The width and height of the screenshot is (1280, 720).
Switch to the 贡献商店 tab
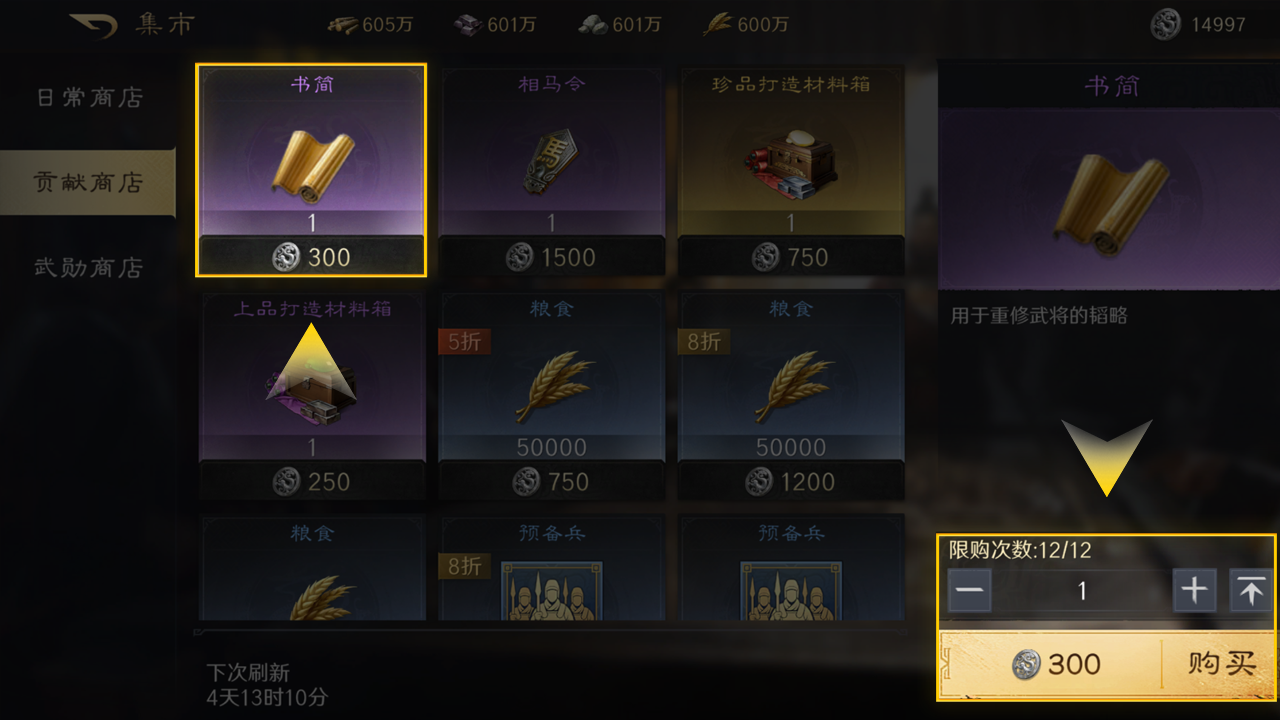tap(88, 182)
